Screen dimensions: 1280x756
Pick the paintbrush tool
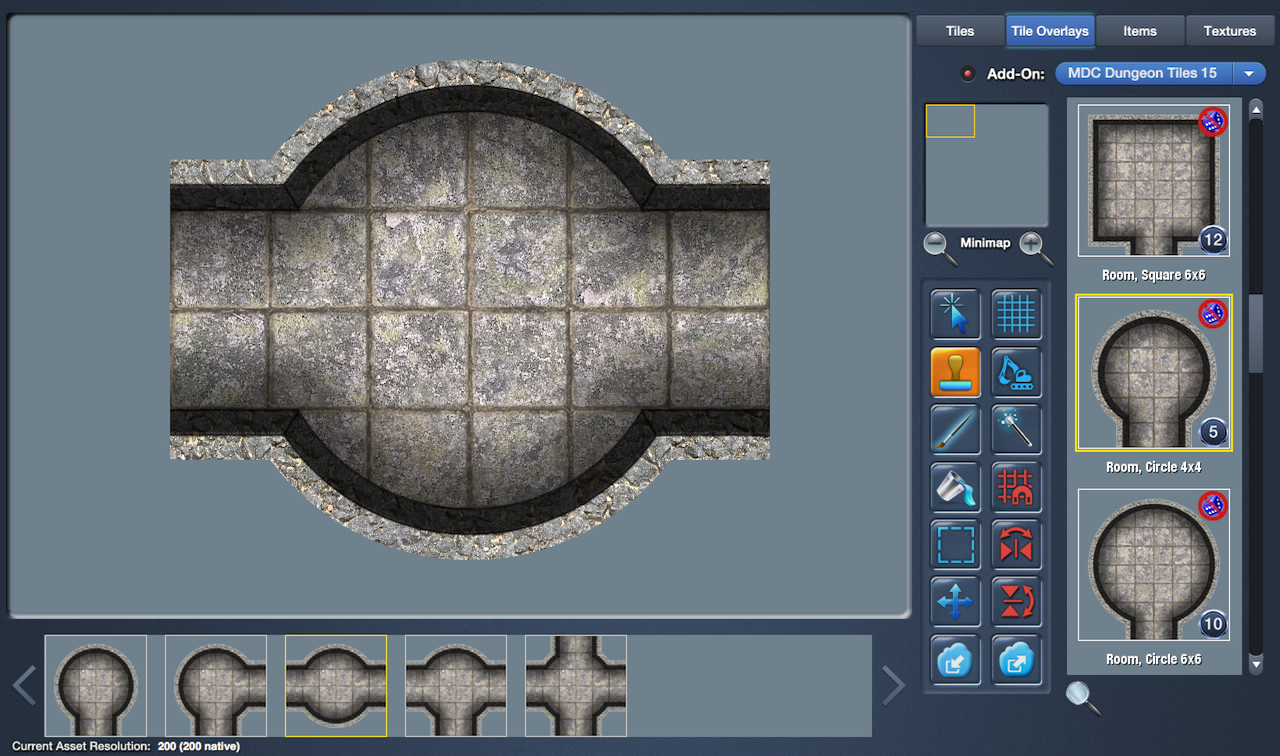(x=955, y=430)
